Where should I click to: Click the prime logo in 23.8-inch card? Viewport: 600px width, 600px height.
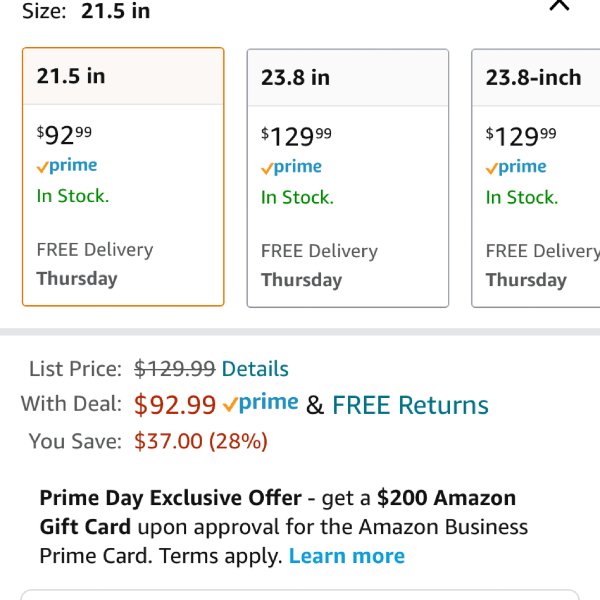[x=516, y=167]
